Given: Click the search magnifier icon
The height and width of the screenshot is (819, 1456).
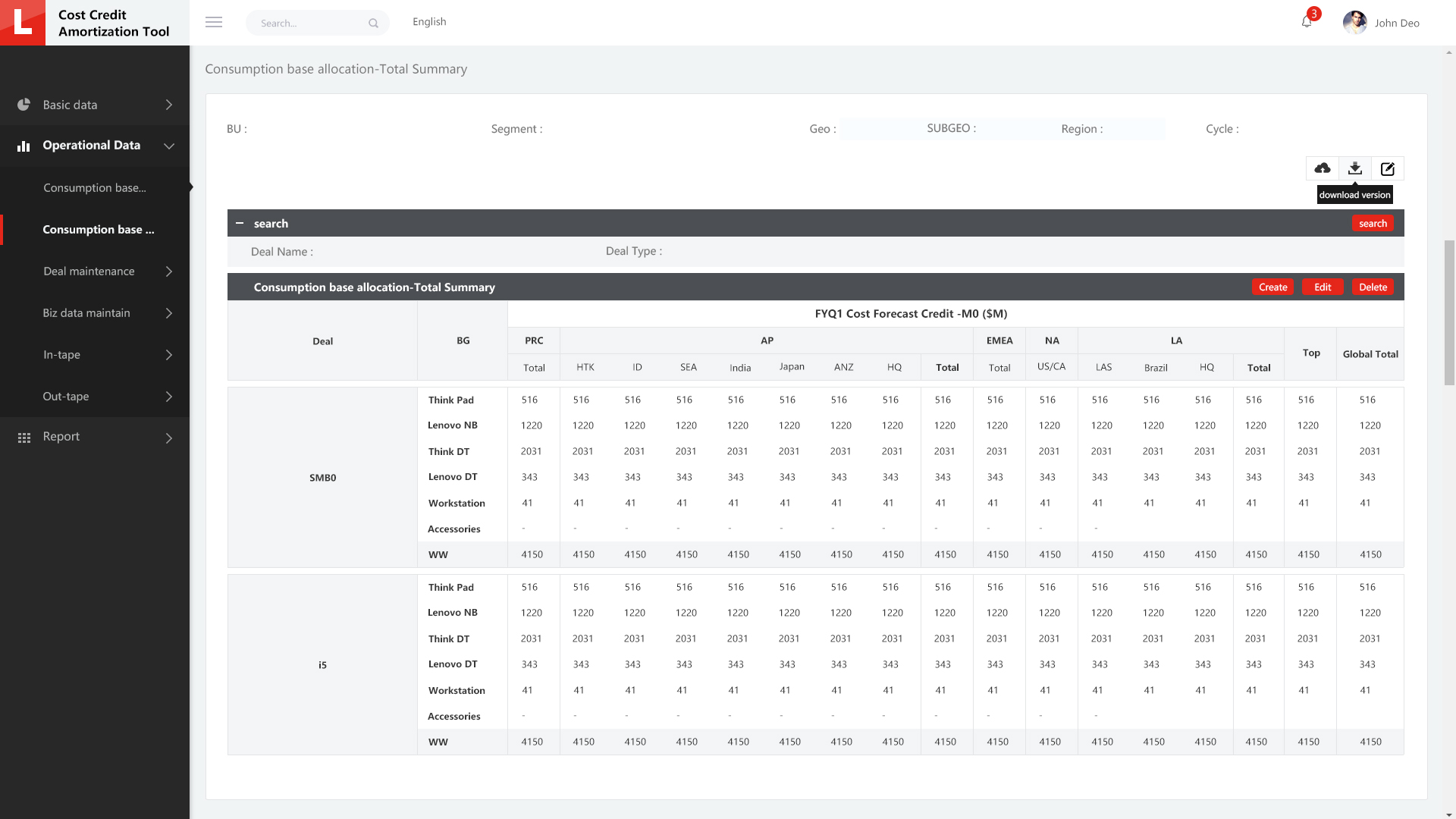Looking at the screenshot, I should point(373,24).
